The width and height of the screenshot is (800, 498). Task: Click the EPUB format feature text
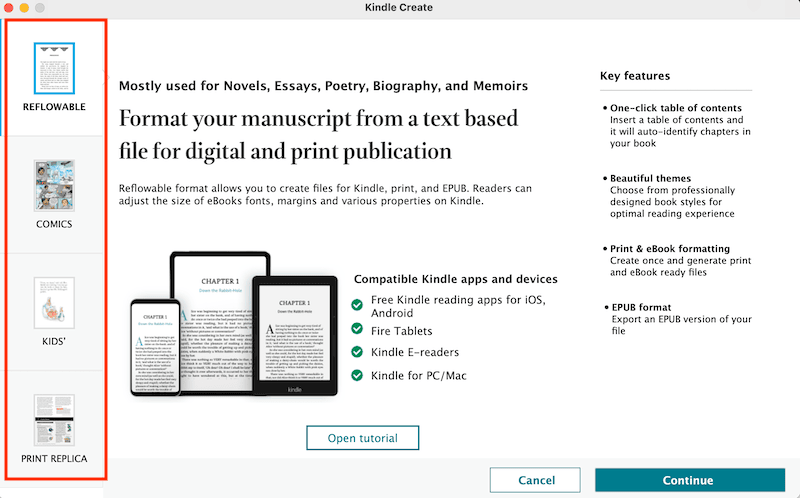pos(678,319)
